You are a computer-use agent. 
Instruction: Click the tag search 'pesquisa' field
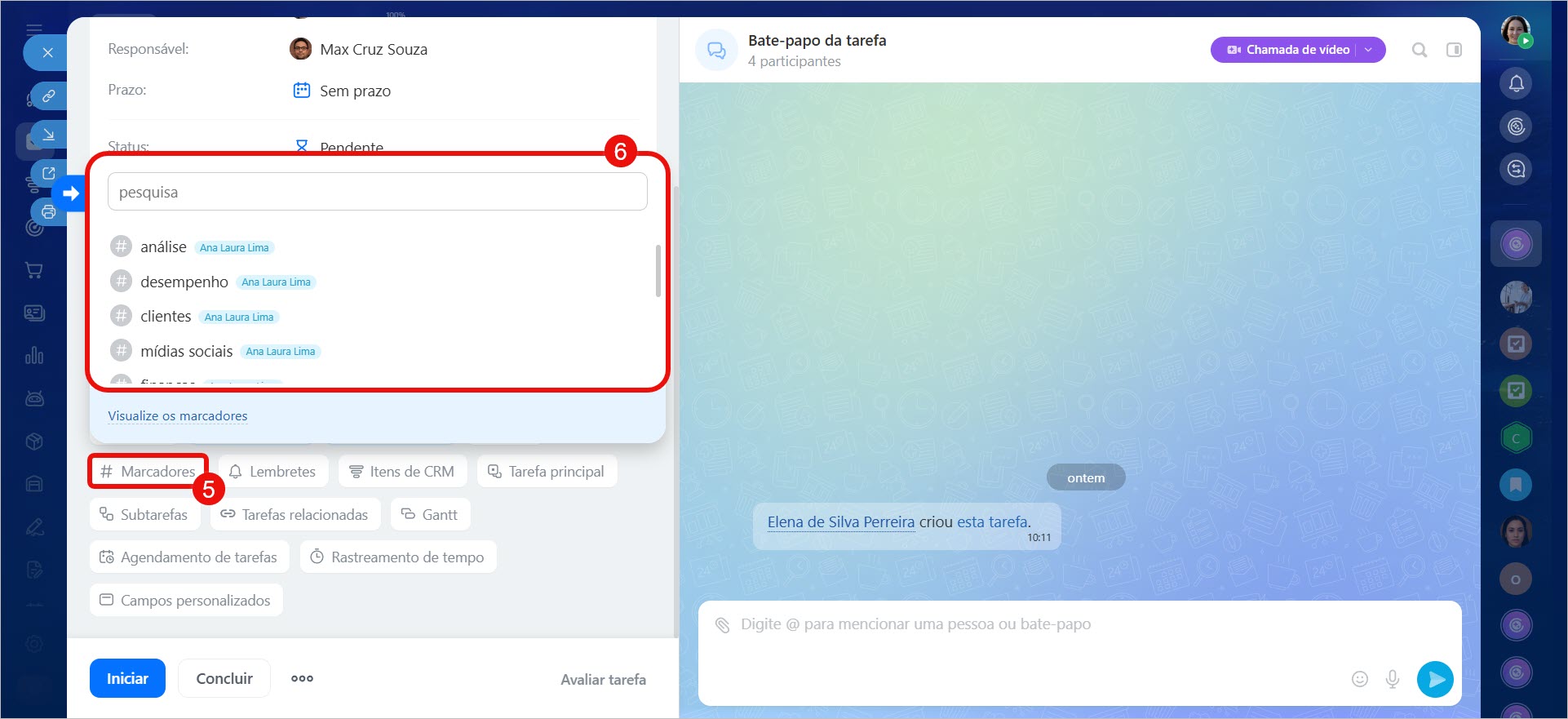click(x=377, y=192)
